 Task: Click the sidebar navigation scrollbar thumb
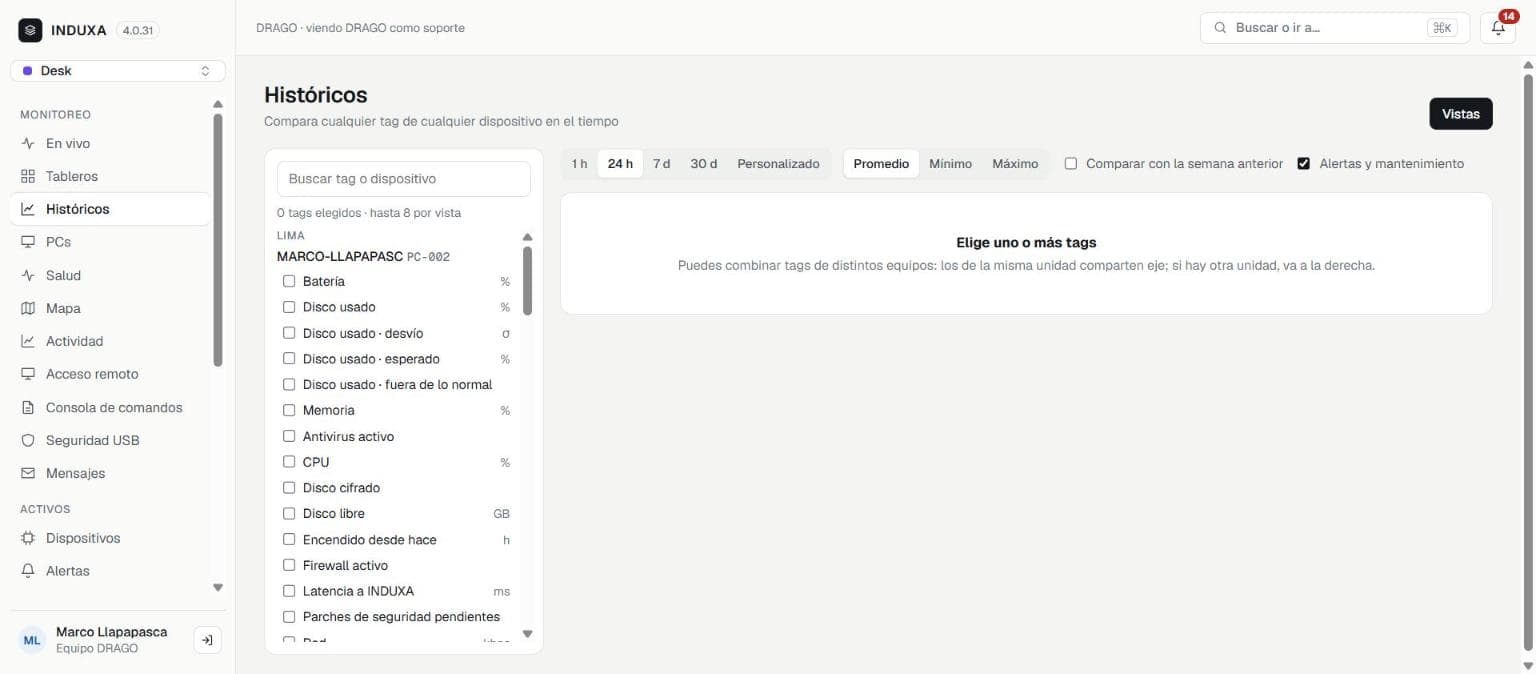(x=218, y=240)
